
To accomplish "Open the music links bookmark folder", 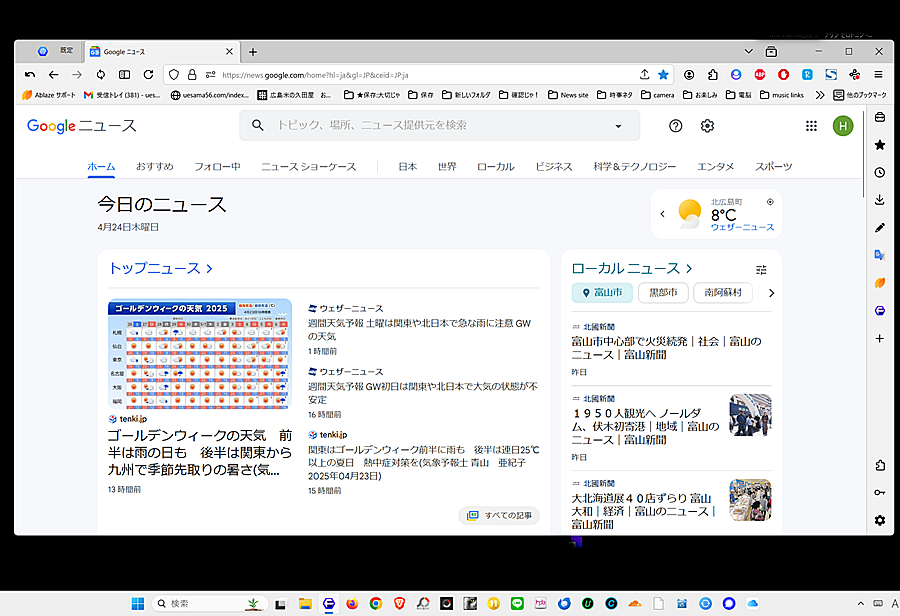I will click(x=782, y=95).
